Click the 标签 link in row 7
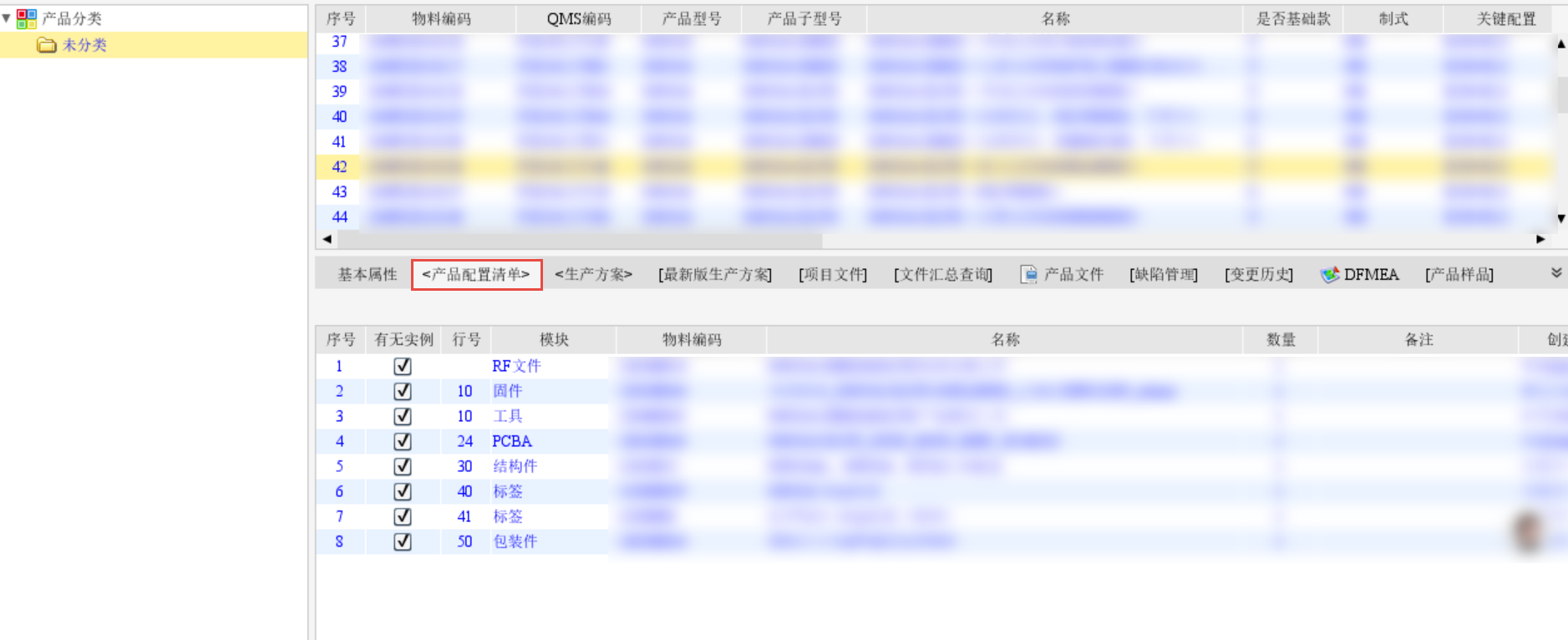Screen dimensions: 1568x640 pyautogui.click(x=508, y=516)
